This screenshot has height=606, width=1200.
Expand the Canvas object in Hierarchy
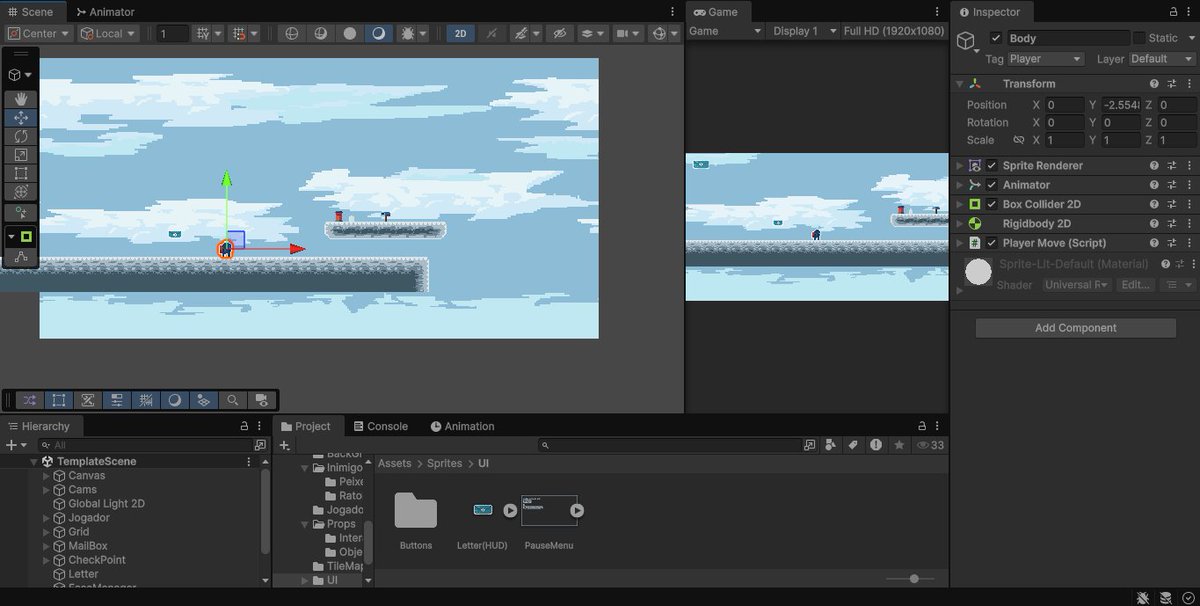coord(46,476)
